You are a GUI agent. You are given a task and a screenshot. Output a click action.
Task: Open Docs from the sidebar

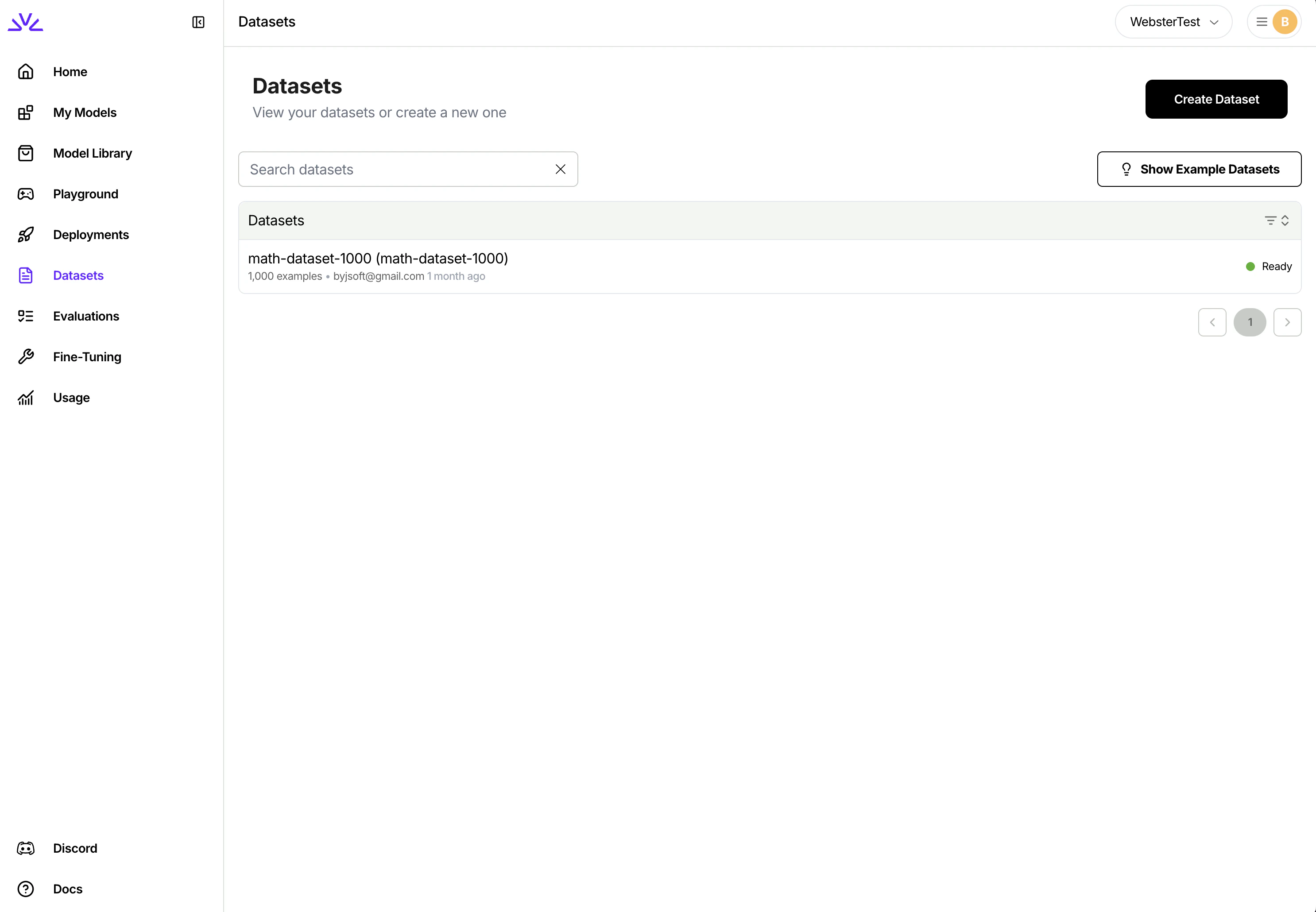(x=67, y=889)
